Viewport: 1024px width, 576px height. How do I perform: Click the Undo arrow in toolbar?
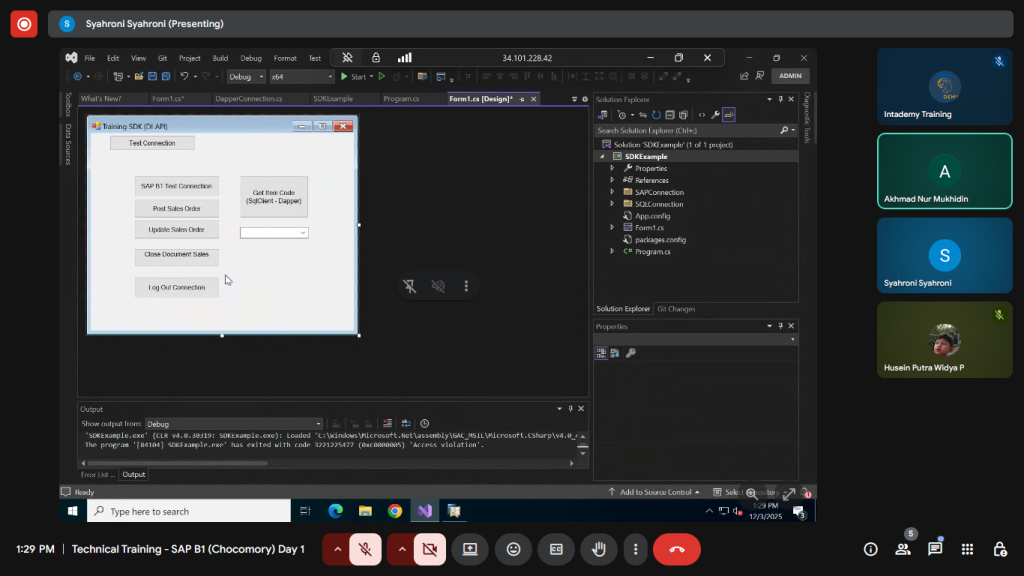coord(184,76)
